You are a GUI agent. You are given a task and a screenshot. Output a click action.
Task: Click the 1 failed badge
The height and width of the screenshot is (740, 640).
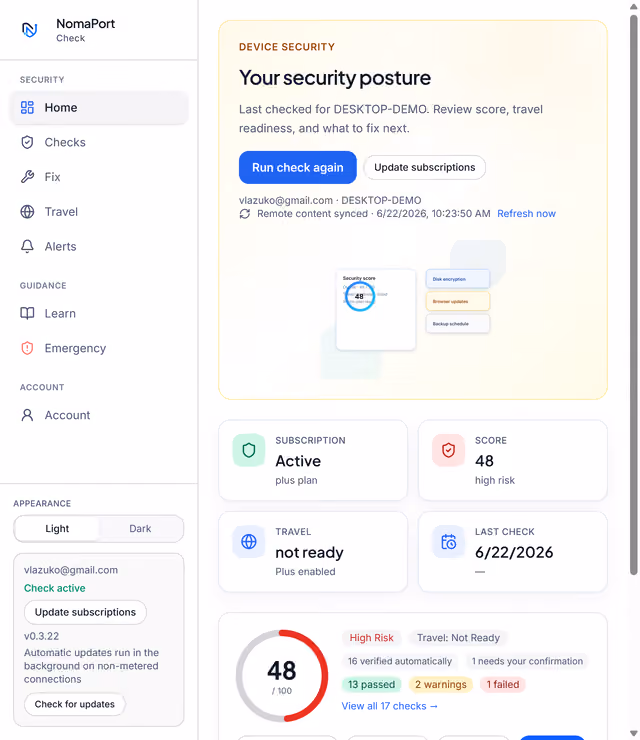pos(503,684)
